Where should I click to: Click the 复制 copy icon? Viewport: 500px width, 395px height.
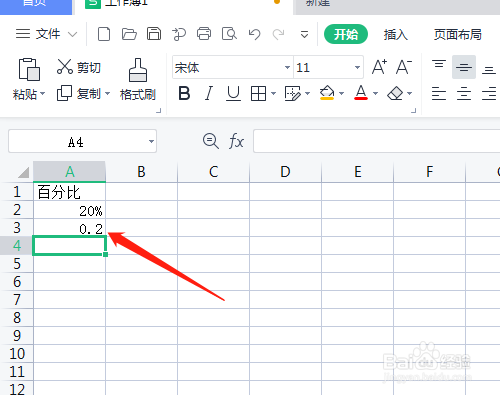coord(64,93)
